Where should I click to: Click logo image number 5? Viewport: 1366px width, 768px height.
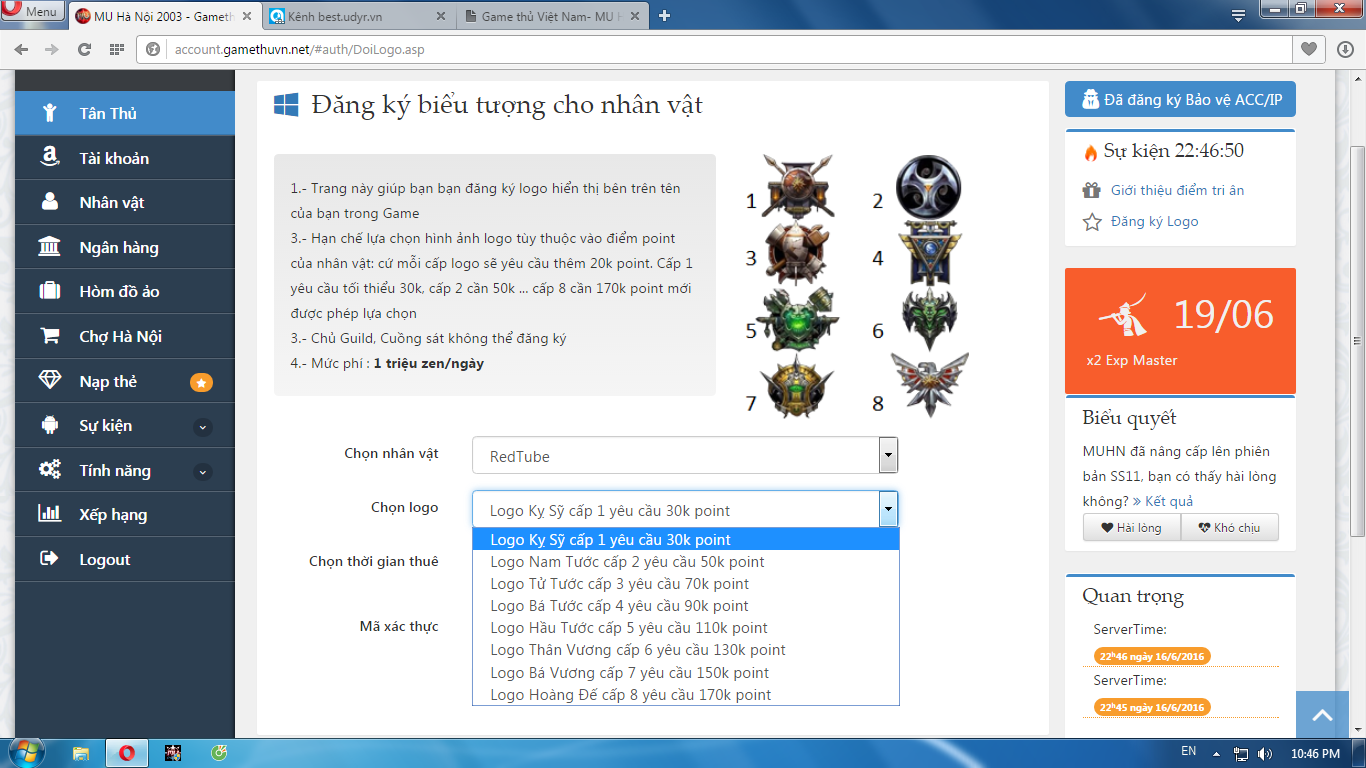[797, 319]
